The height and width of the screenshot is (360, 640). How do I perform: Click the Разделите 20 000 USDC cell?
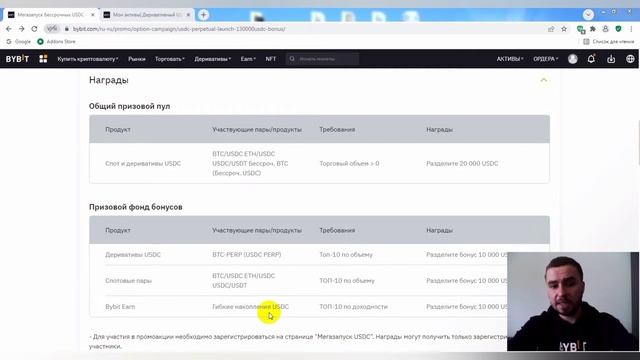point(462,163)
